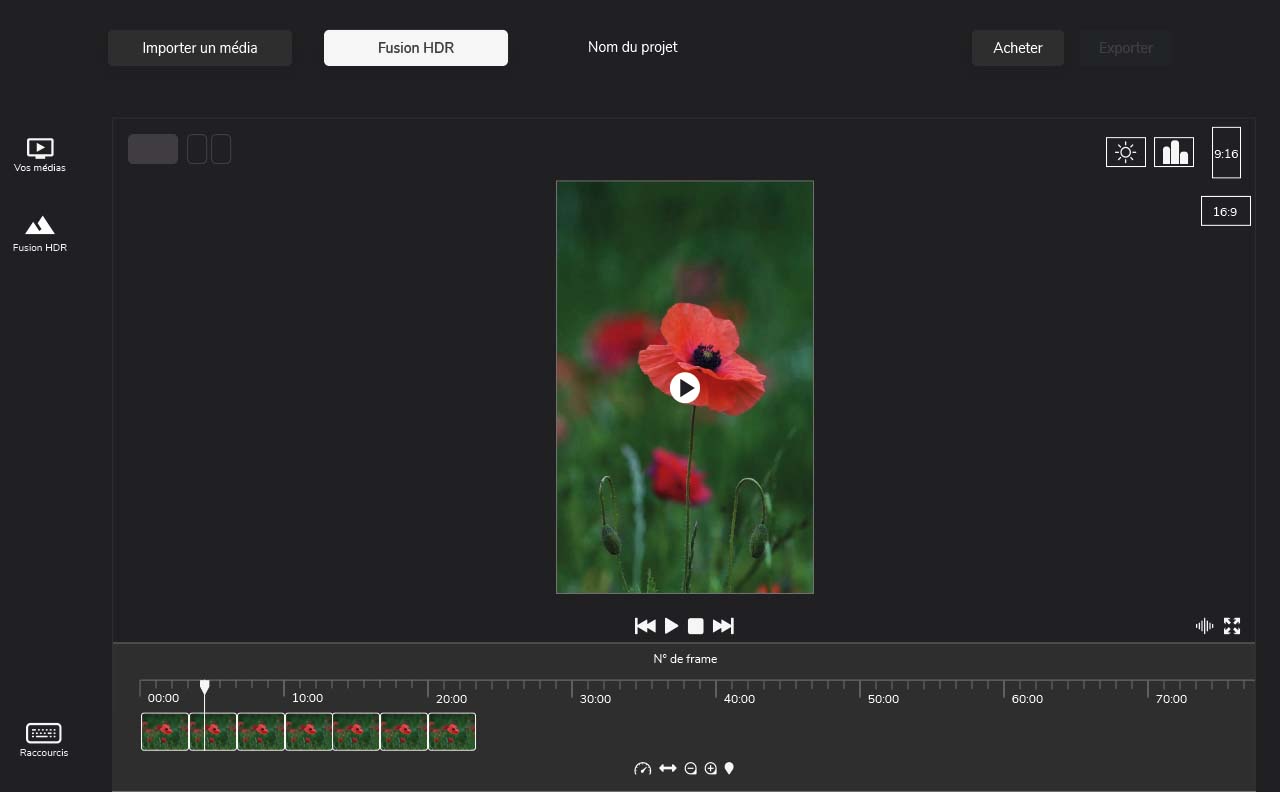Set aspect ratio to 9:16 portrait
1280x792 pixels.
tap(1226, 153)
